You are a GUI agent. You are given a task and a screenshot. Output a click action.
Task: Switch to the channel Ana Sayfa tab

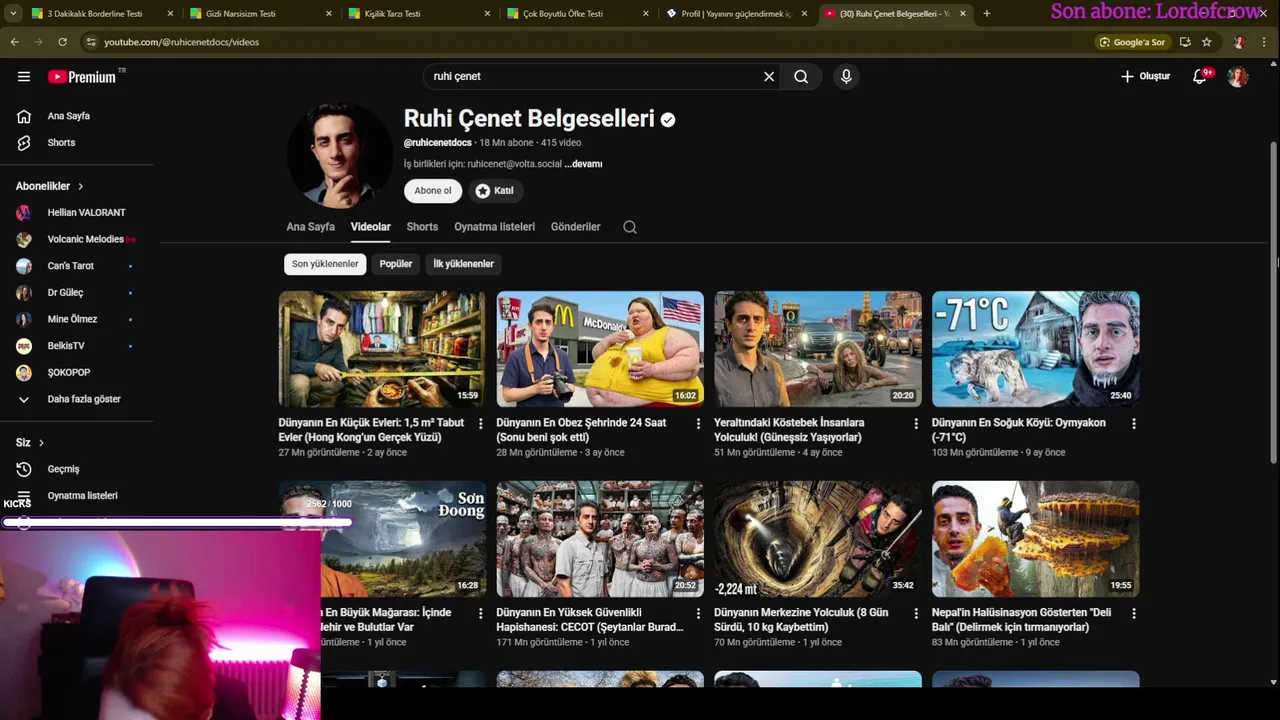pyautogui.click(x=311, y=227)
